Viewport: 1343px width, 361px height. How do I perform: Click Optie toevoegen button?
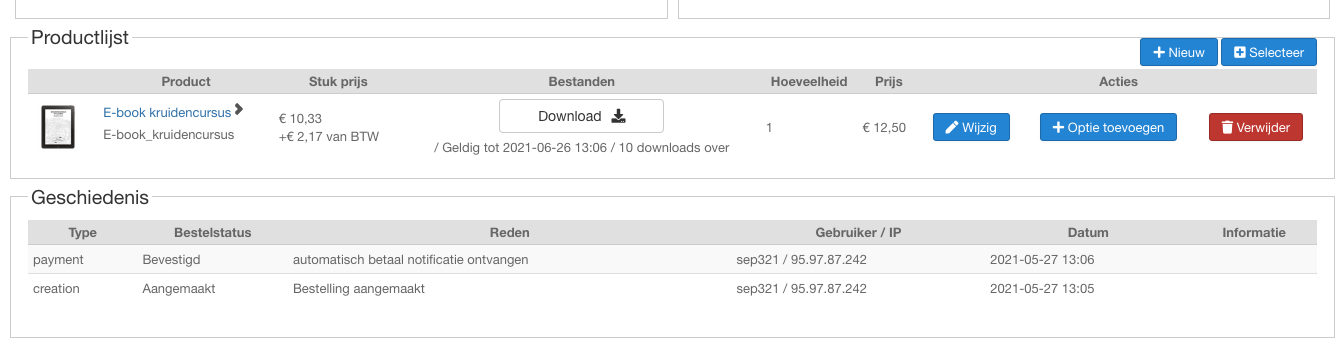coord(1108,127)
